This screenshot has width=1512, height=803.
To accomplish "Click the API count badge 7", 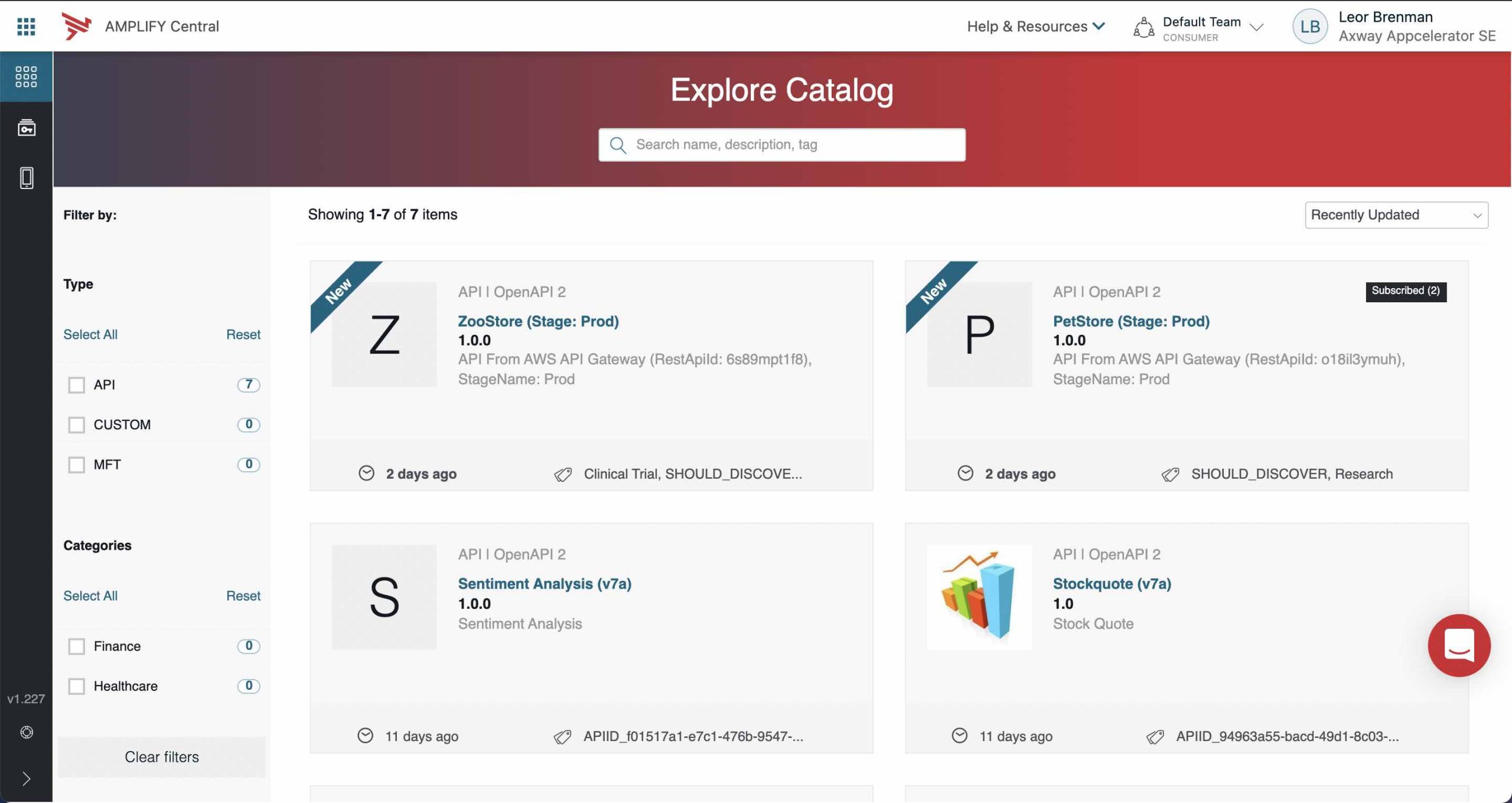I will 249,384.
